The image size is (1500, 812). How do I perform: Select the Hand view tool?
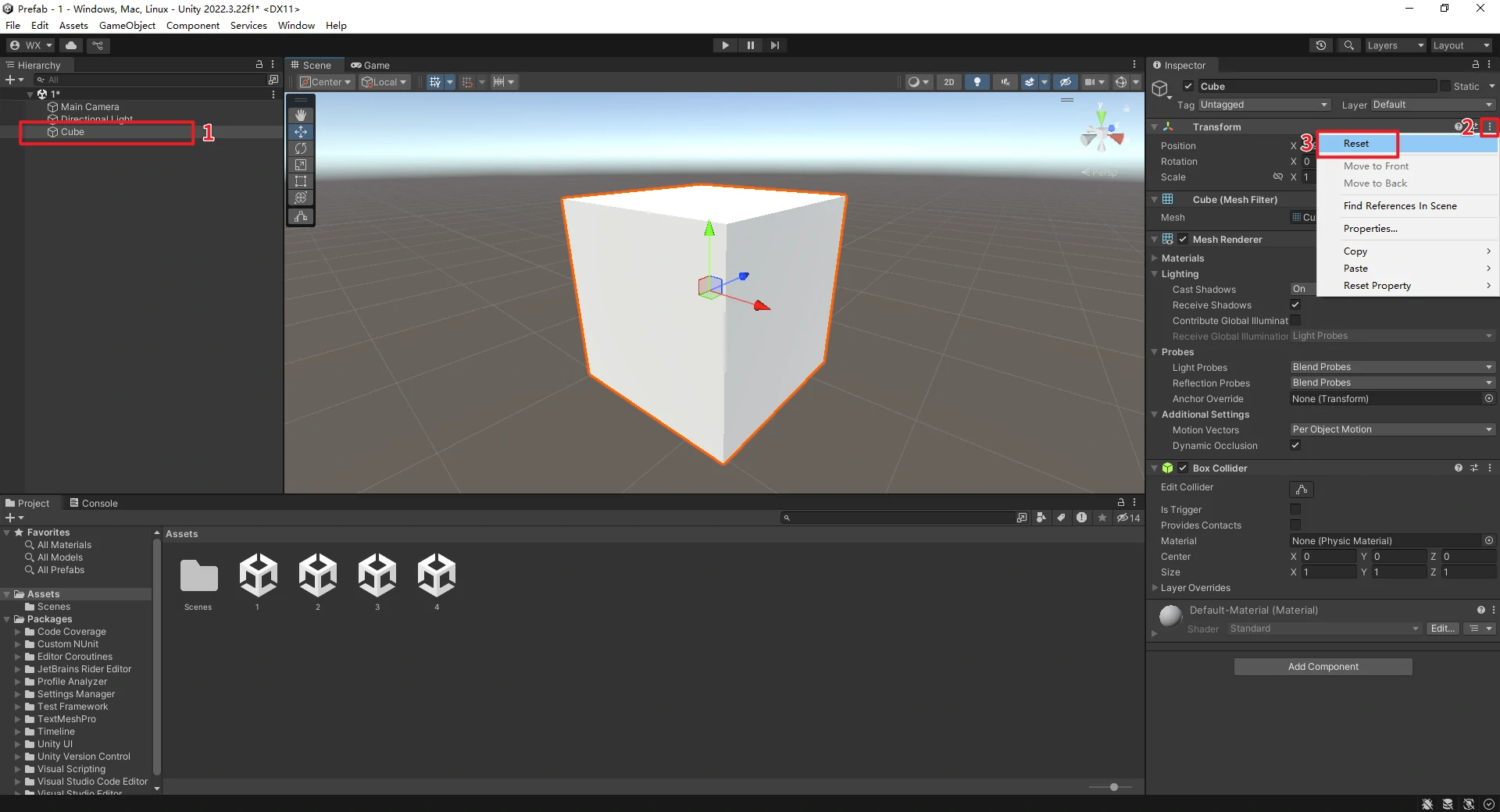(x=301, y=116)
